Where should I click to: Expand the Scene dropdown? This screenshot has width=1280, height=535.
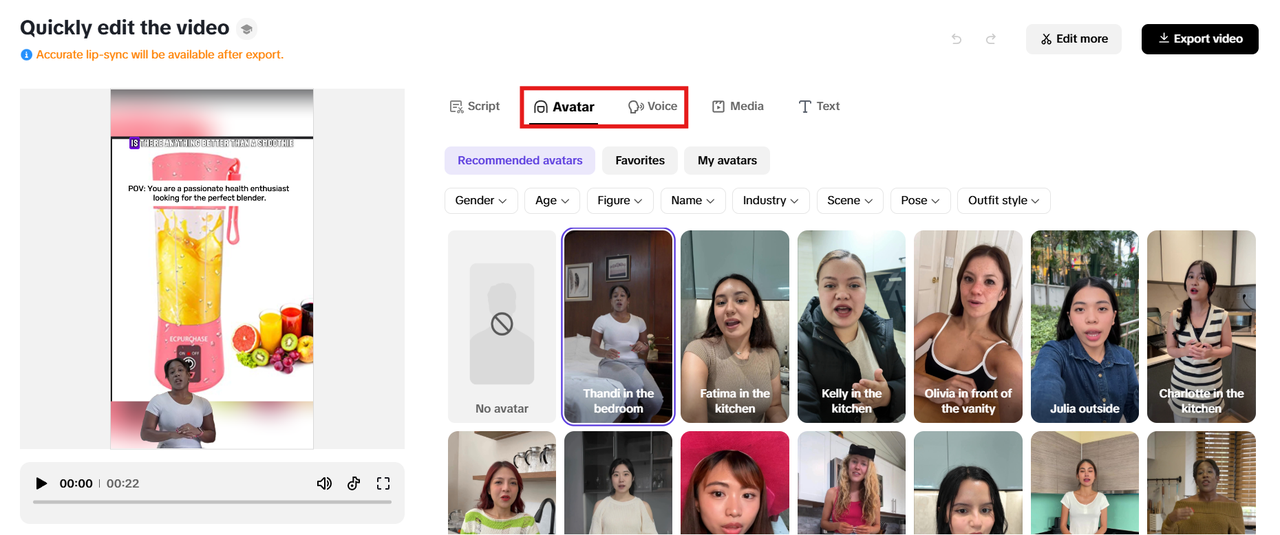tap(850, 200)
